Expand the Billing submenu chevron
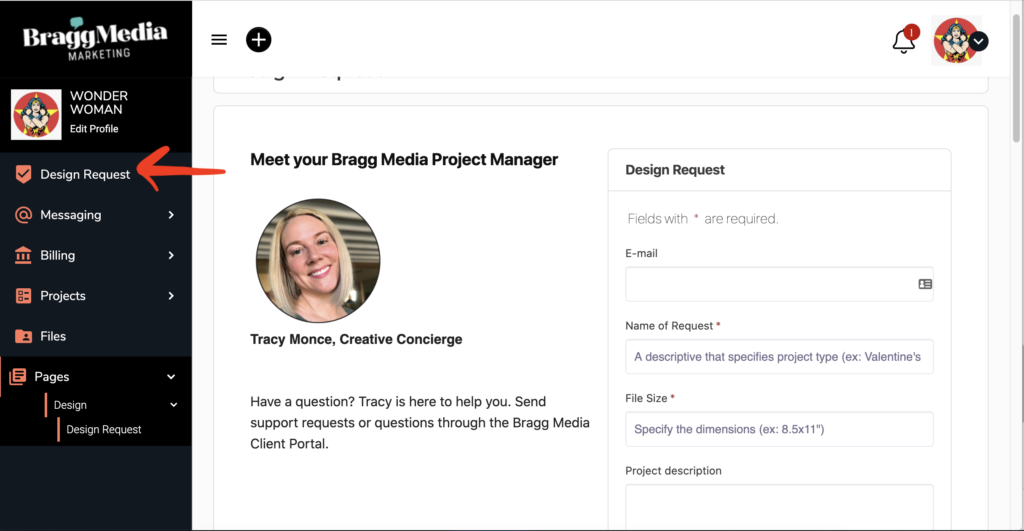Image resolution: width=1024 pixels, height=531 pixels. coord(171,255)
